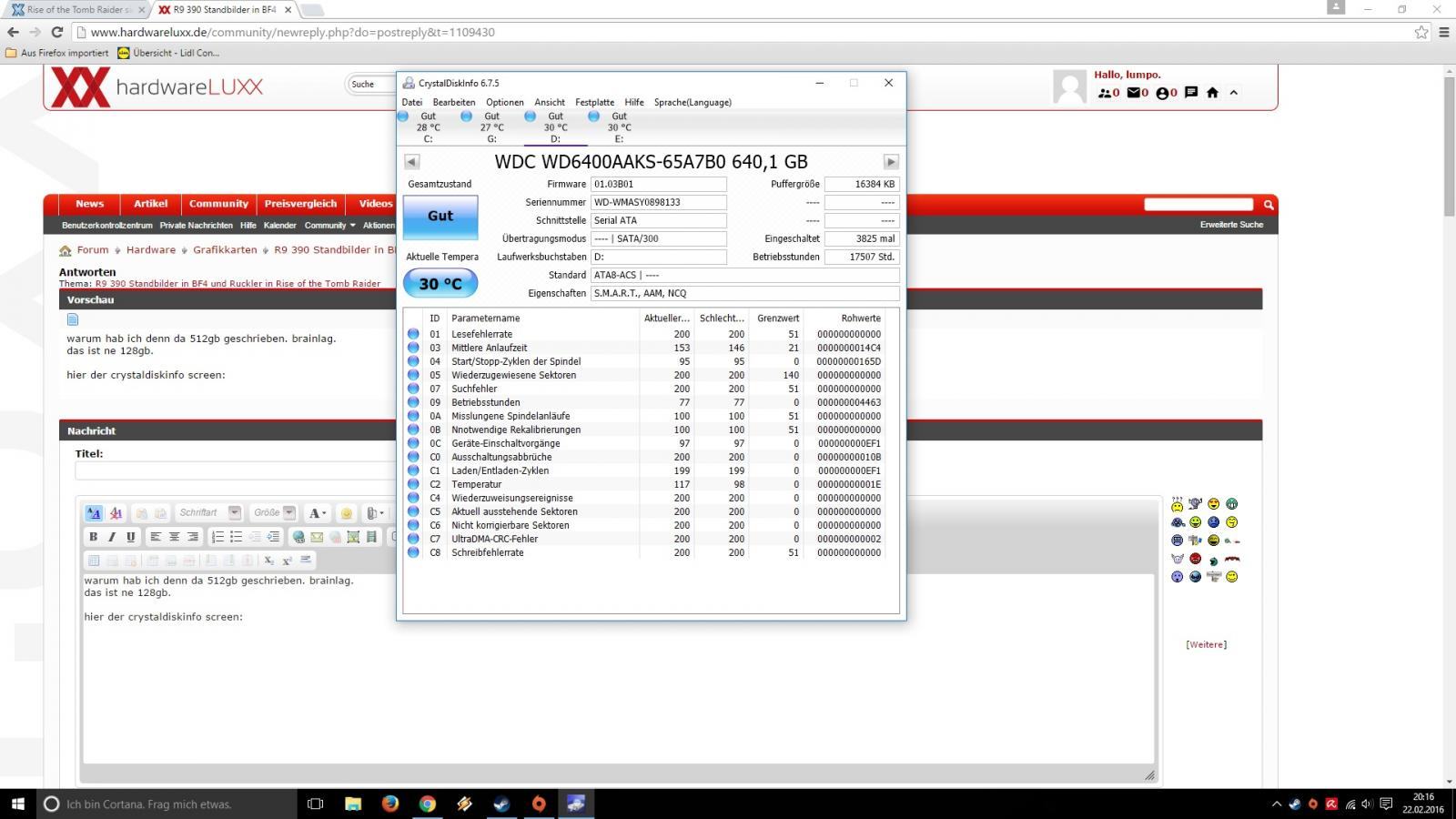Click the Cortana search box
The height and width of the screenshot is (819, 1456).
click(x=167, y=804)
